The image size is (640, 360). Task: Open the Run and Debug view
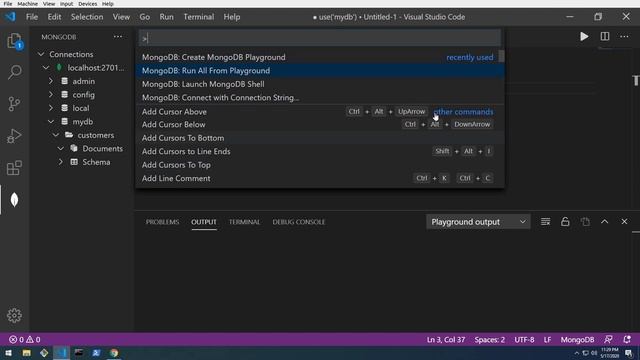pos(14,136)
